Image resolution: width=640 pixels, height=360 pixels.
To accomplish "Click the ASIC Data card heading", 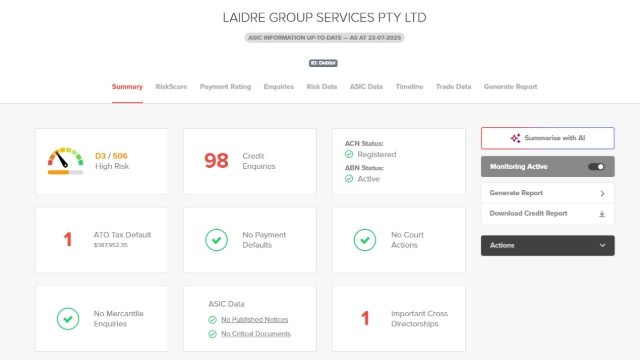I will click(x=226, y=304).
